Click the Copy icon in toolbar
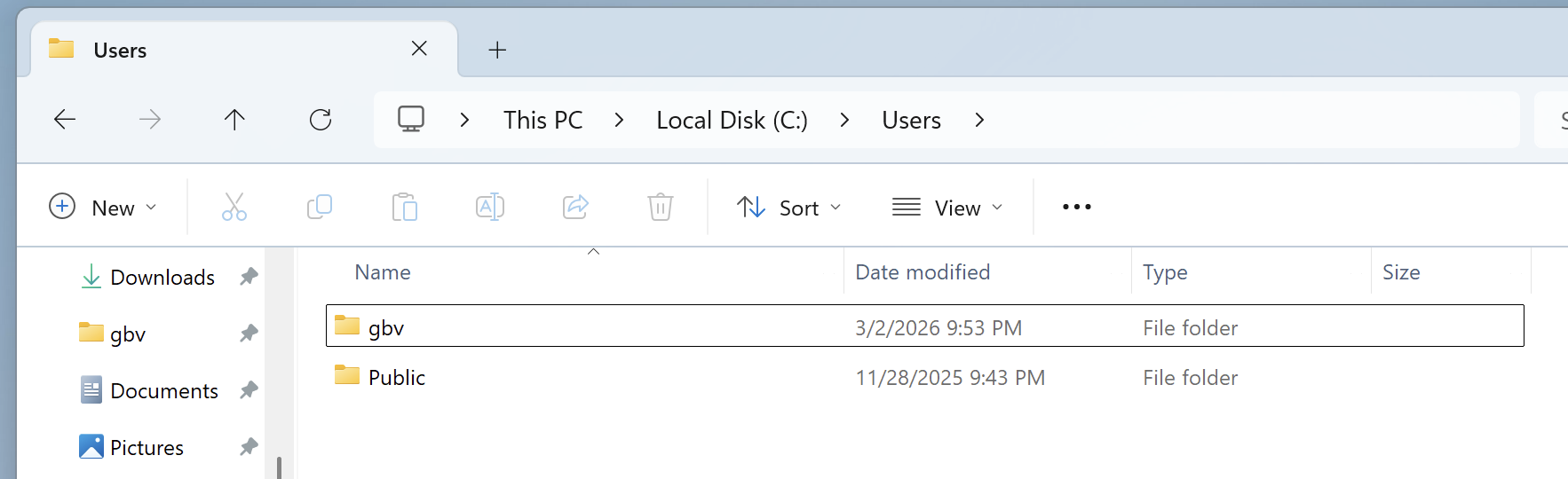1568x479 pixels. [320, 208]
